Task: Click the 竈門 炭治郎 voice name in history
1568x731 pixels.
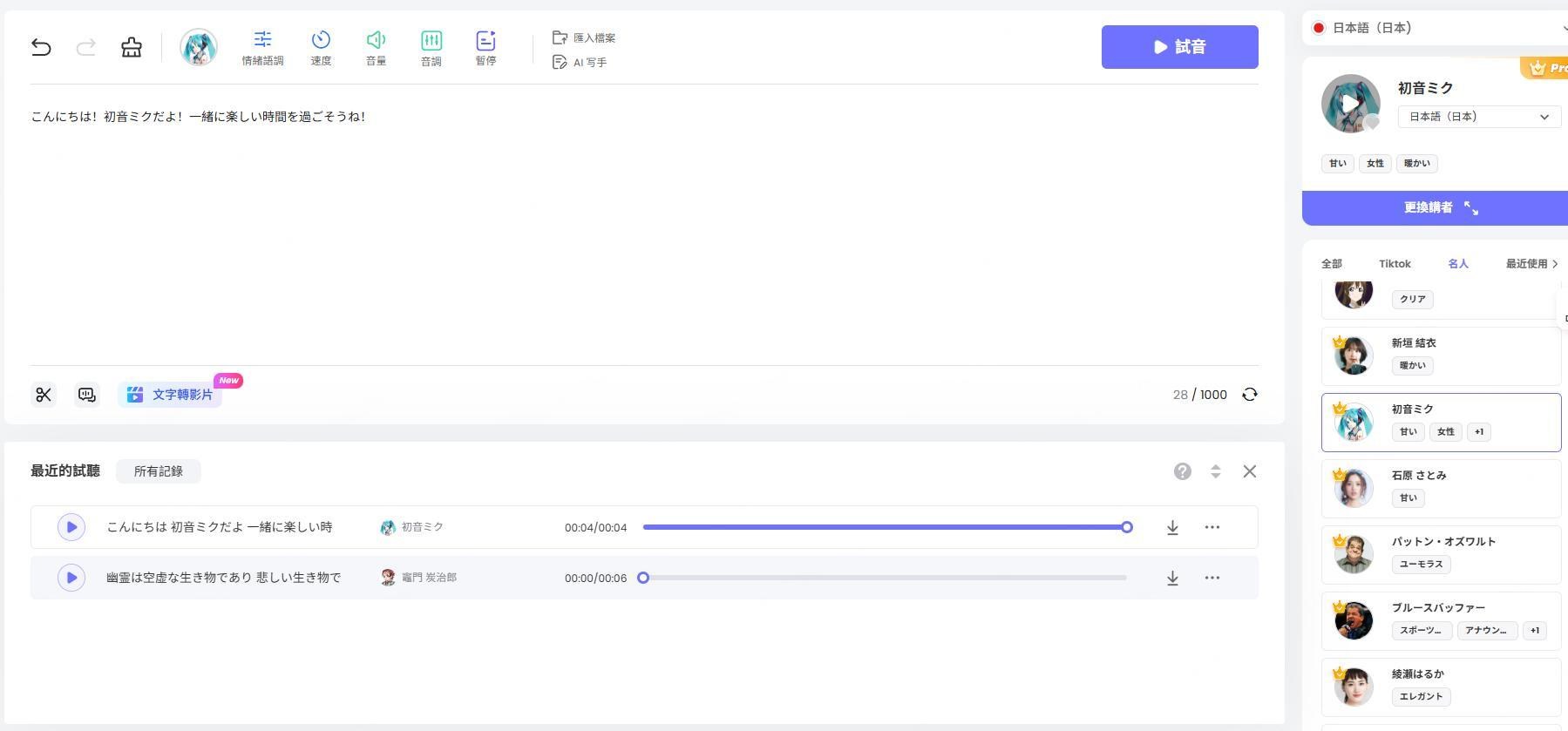Action: point(429,578)
